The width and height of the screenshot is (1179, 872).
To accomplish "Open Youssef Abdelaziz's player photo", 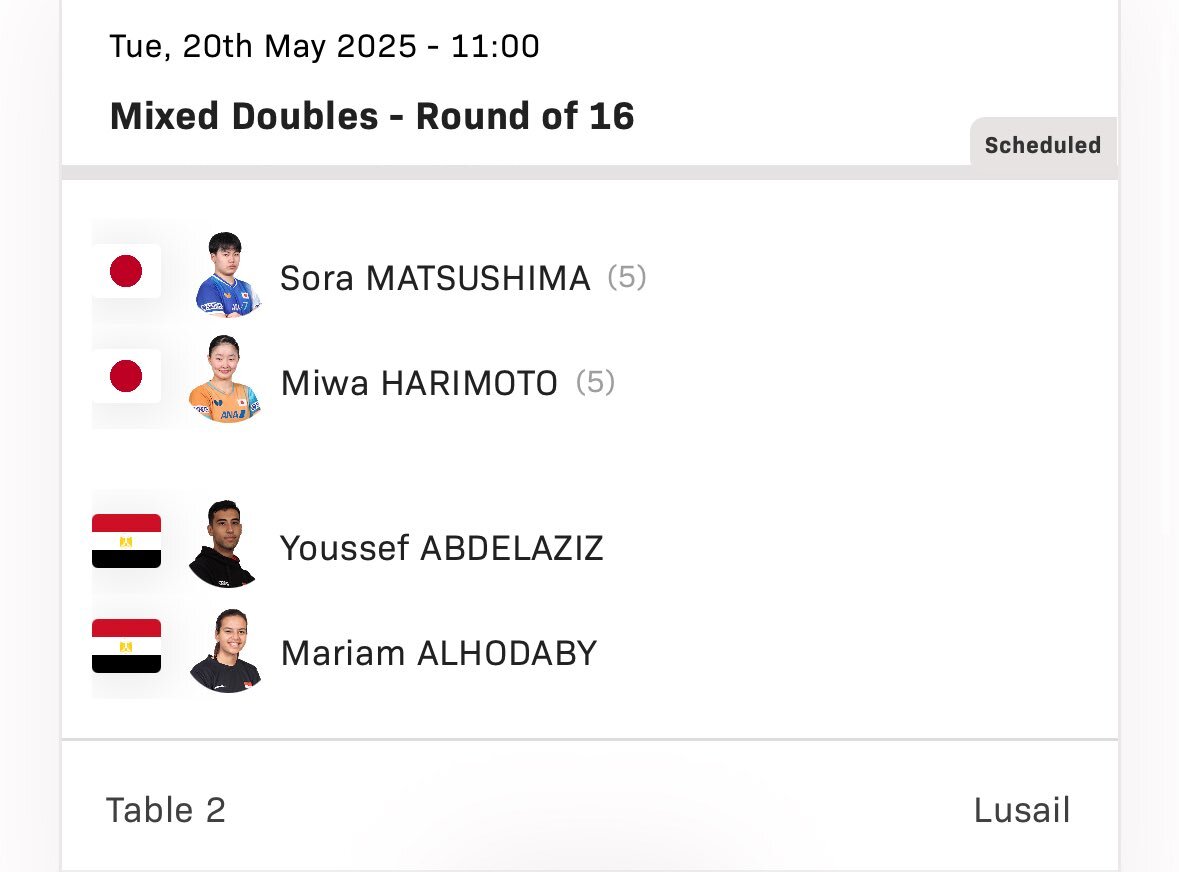I will 223,544.
